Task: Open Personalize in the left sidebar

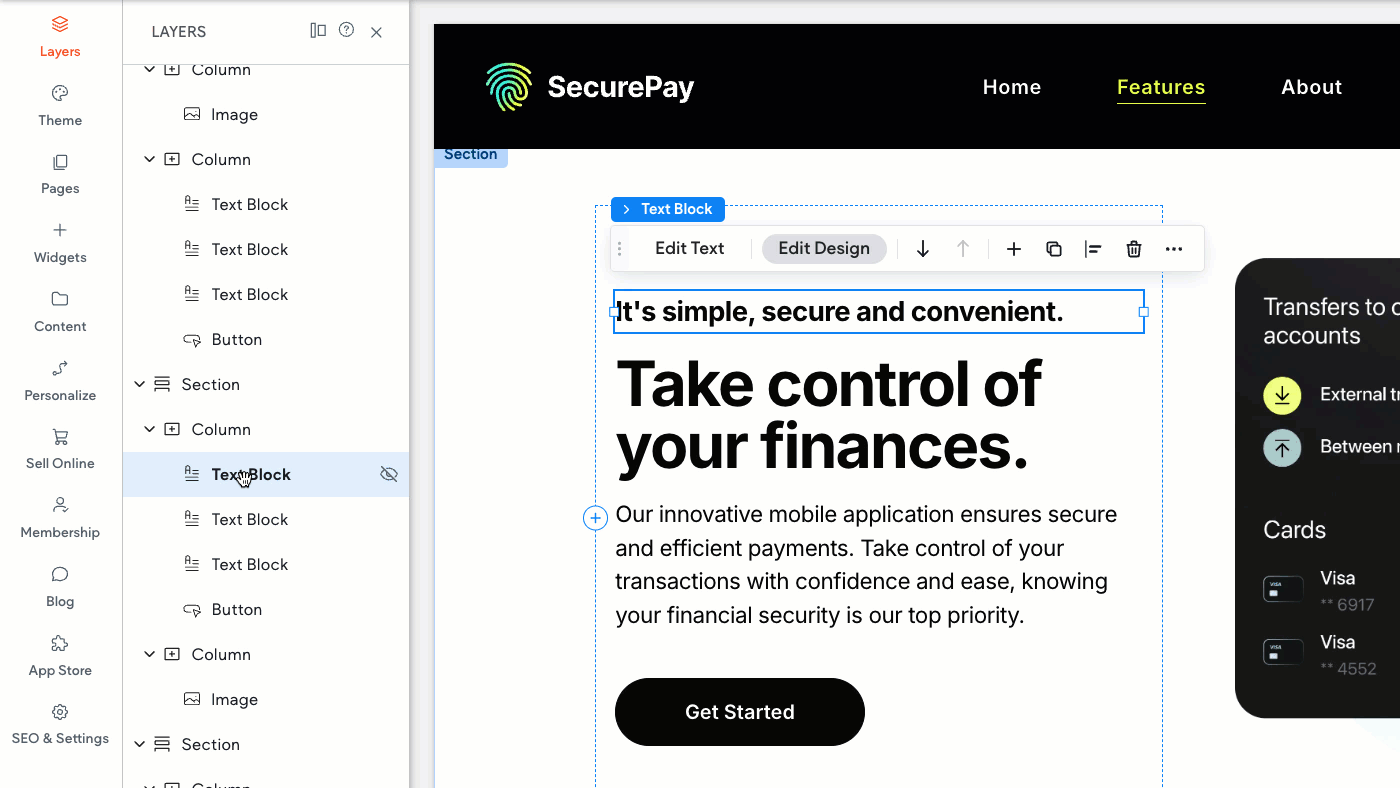Action: 60,380
